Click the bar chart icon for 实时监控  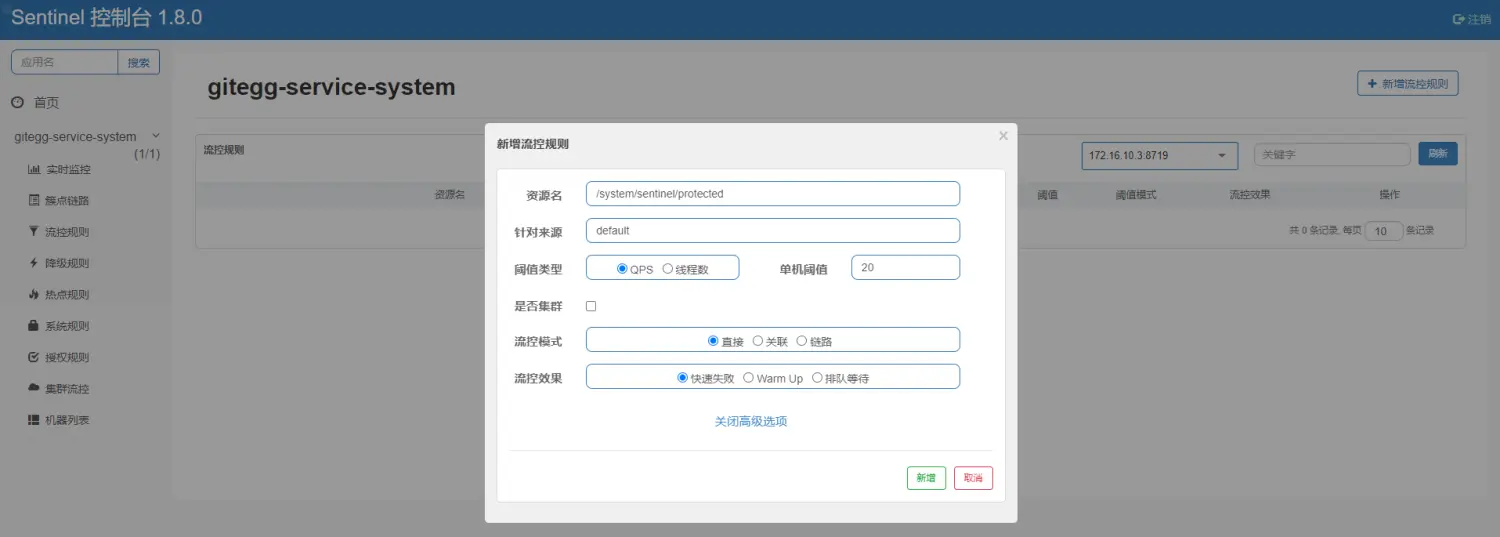pos(34,170)
